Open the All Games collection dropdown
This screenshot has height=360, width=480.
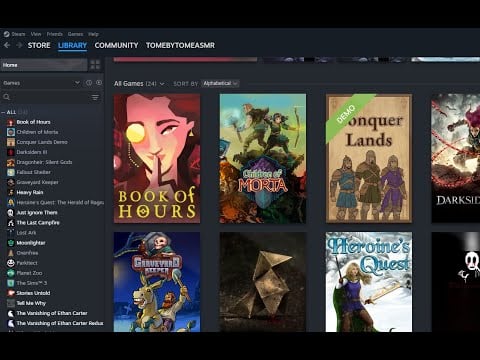(139, 84)
